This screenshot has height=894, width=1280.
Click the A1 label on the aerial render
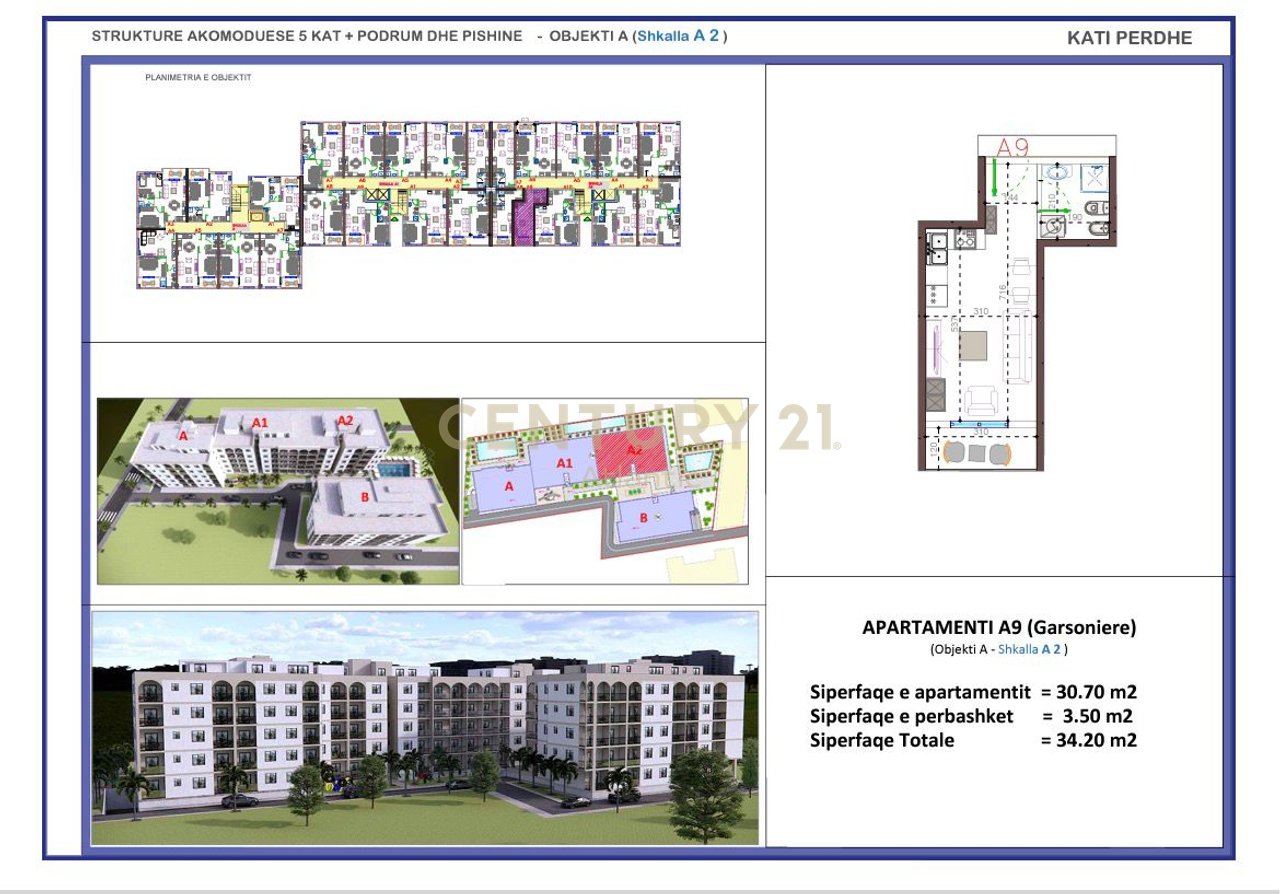[x=260, y=423]
